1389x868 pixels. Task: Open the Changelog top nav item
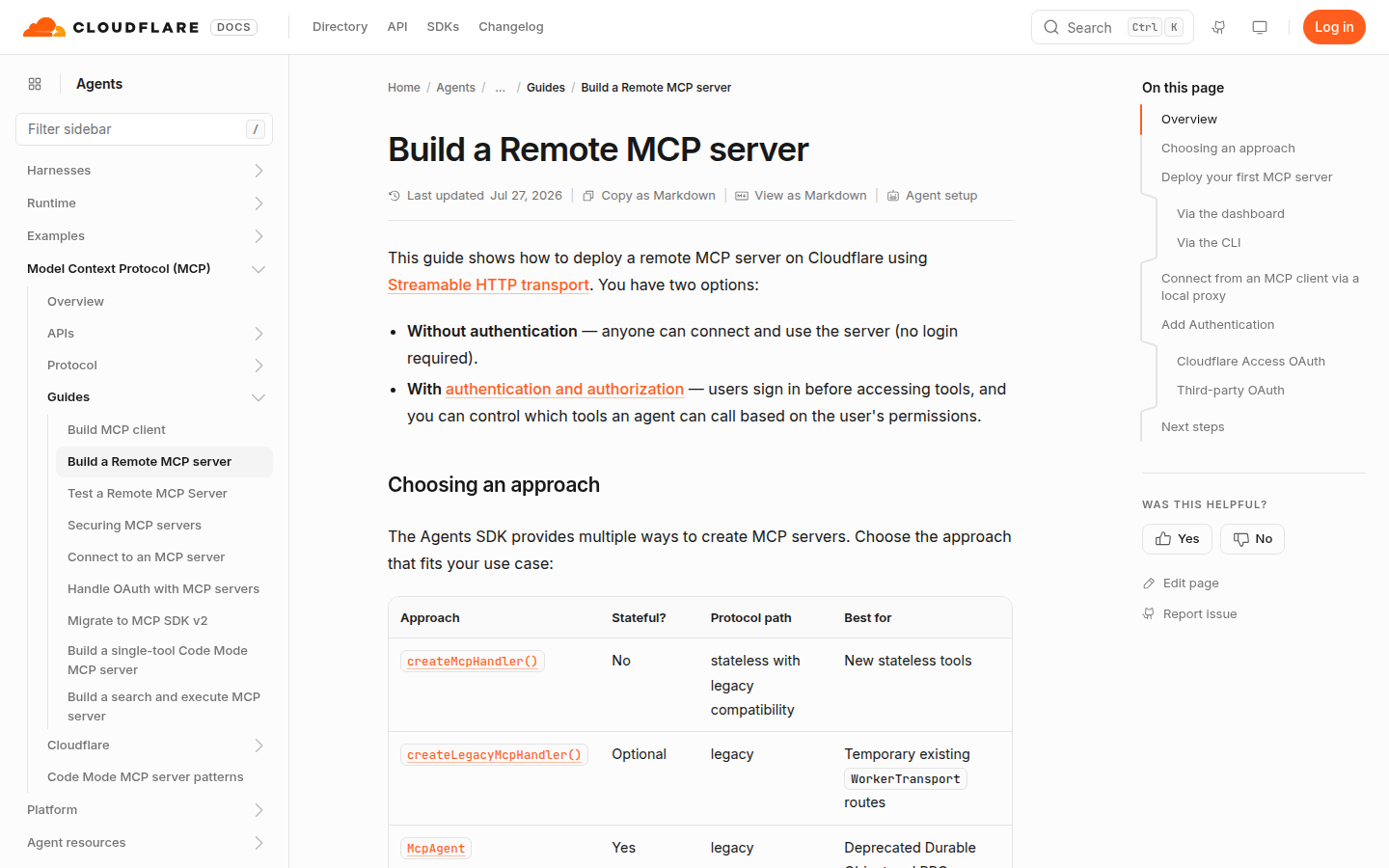pos(511,27)
